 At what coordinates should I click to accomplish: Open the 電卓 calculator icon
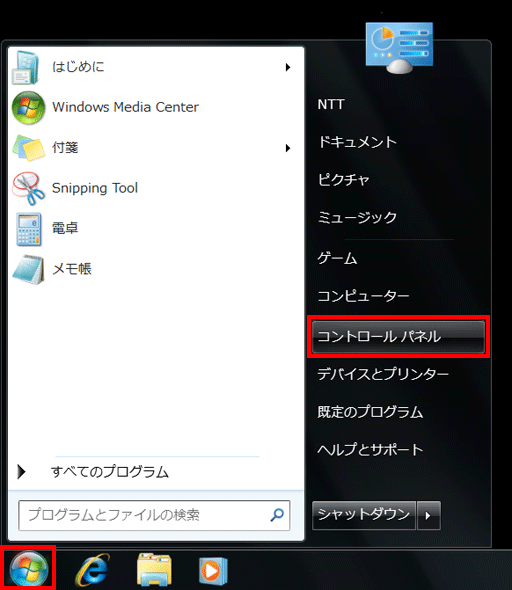[29, 229]
